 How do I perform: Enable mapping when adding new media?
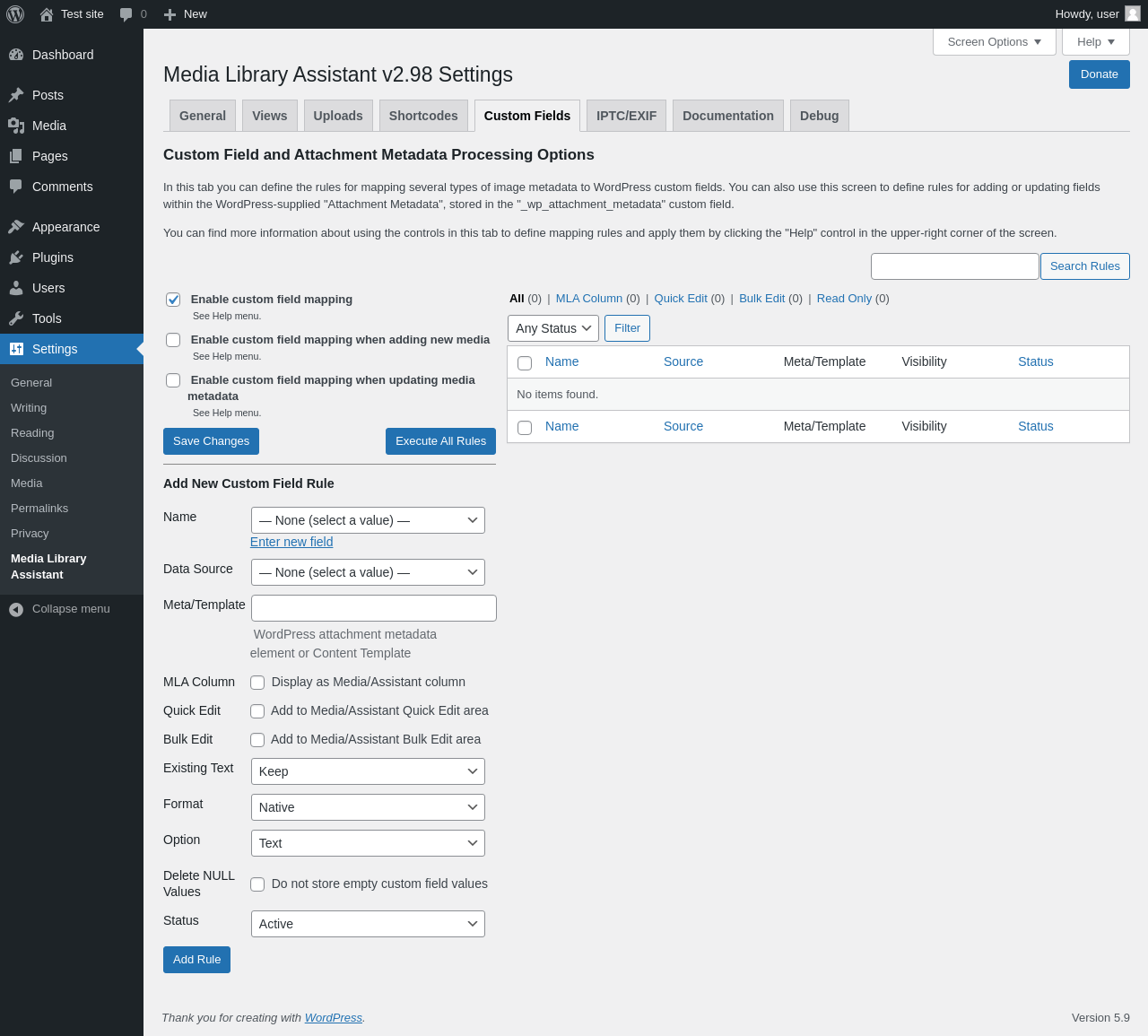tap(173, 340)
